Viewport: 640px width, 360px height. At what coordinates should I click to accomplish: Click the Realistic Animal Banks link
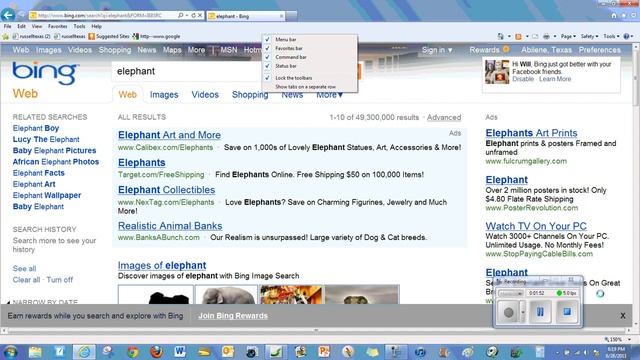coord(170,226)
